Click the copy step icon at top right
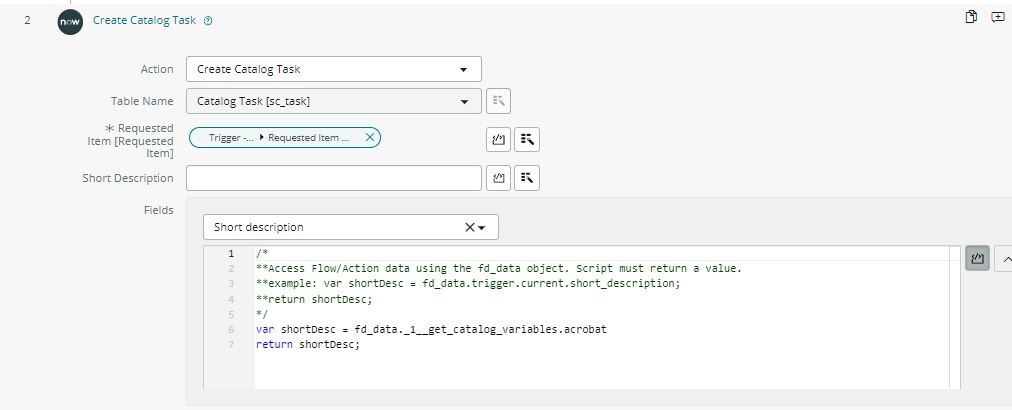The width and height of the screenshot is (1012, 410). pos(971,17)
